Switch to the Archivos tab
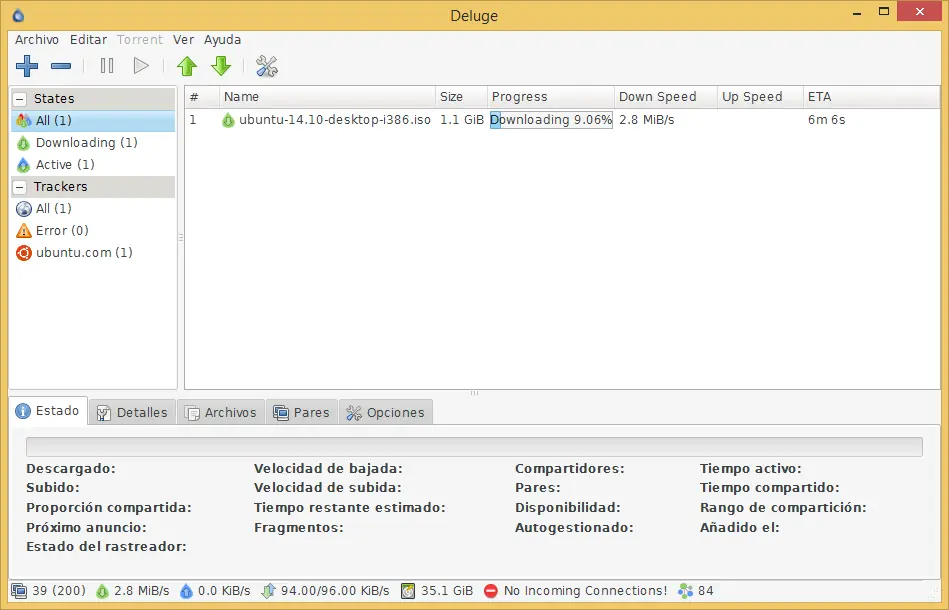 click(221, 413)
